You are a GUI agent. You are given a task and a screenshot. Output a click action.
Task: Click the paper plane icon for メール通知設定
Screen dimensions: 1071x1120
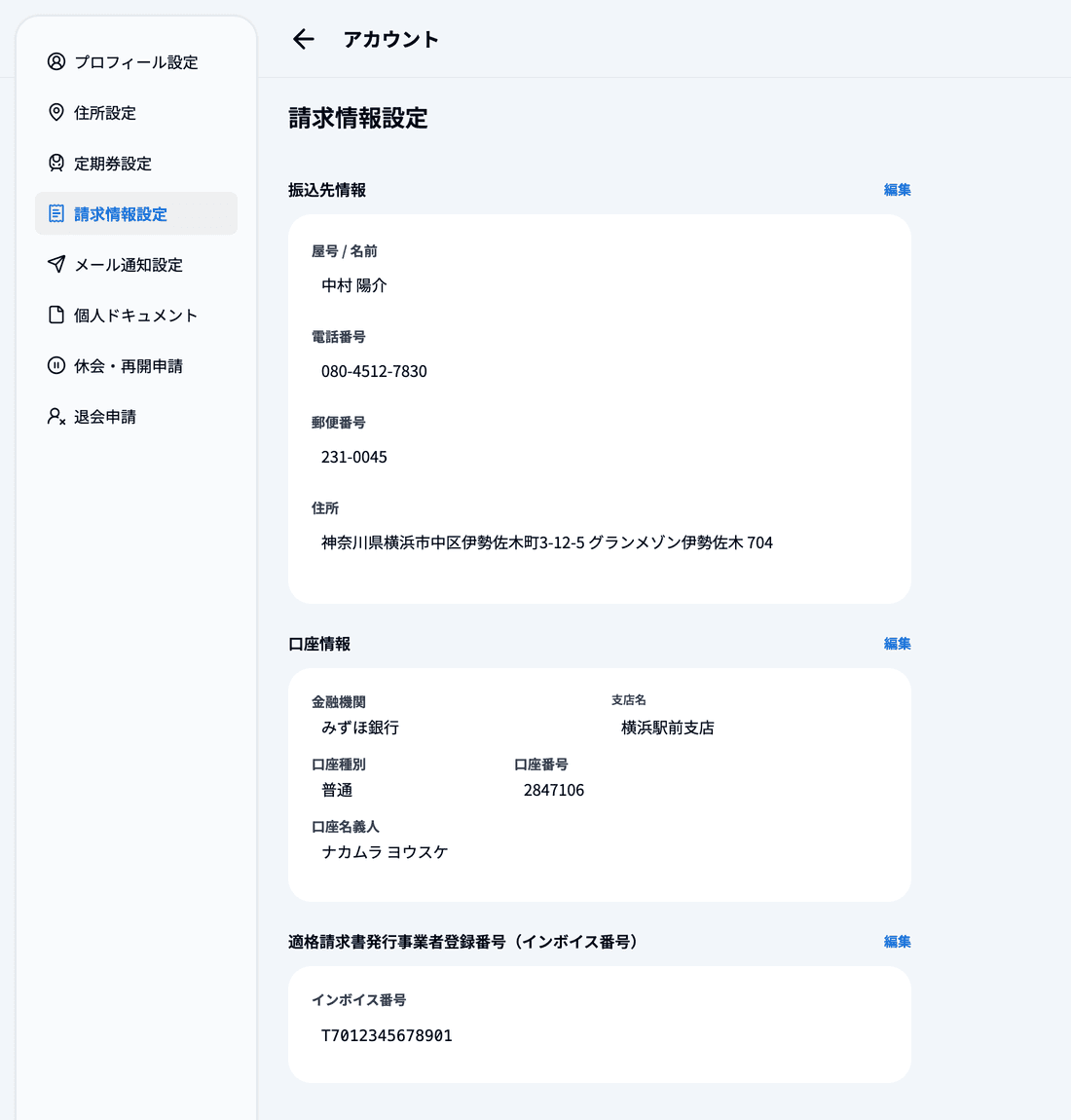56,264
